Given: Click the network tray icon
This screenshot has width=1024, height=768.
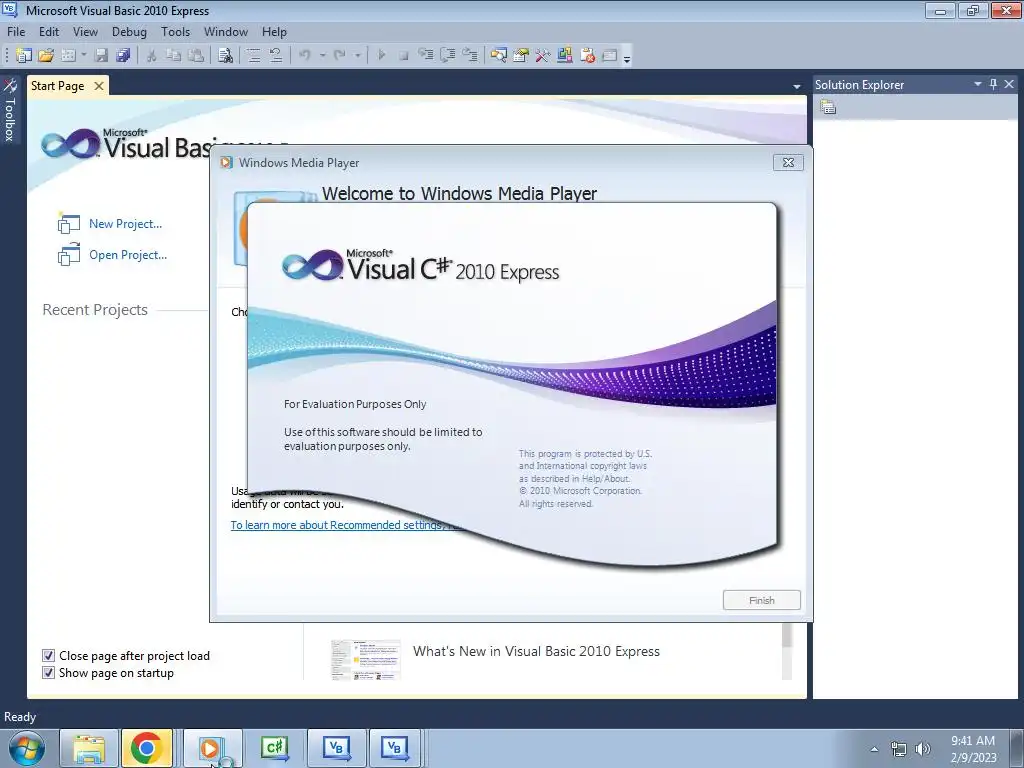Looking at the screenshot, I should pyautogui.click(x=899, y=749).
